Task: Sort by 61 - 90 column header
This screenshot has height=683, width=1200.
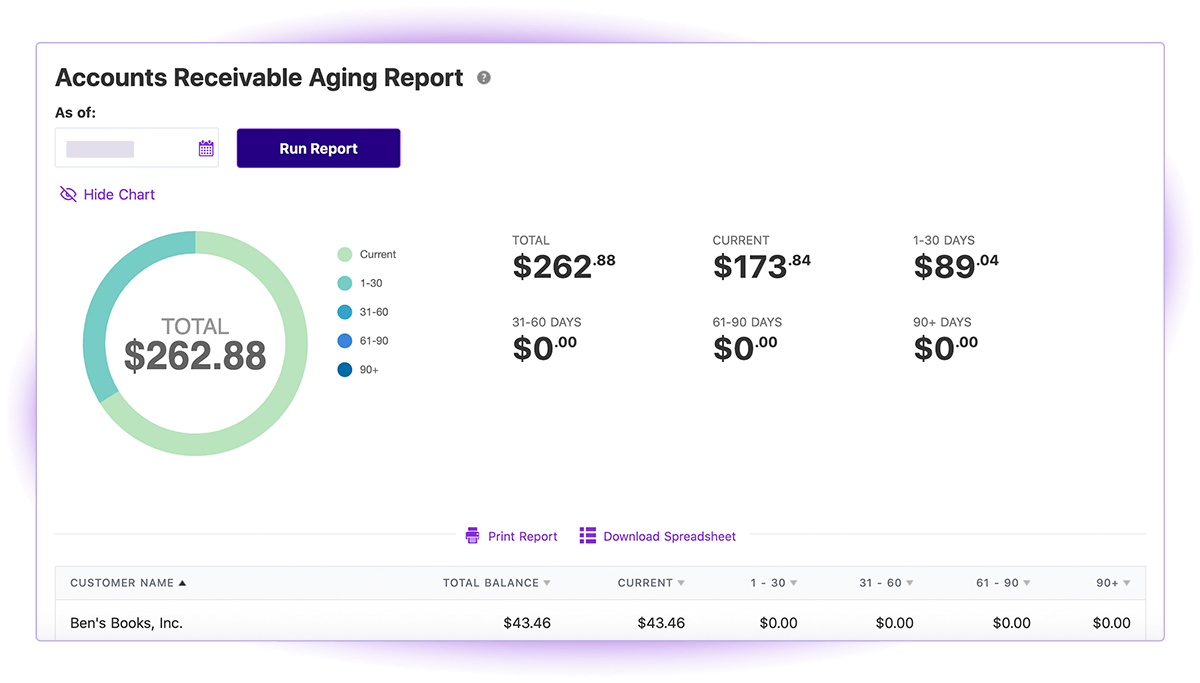Action: pyautogui.click(x=1003, y=583)
